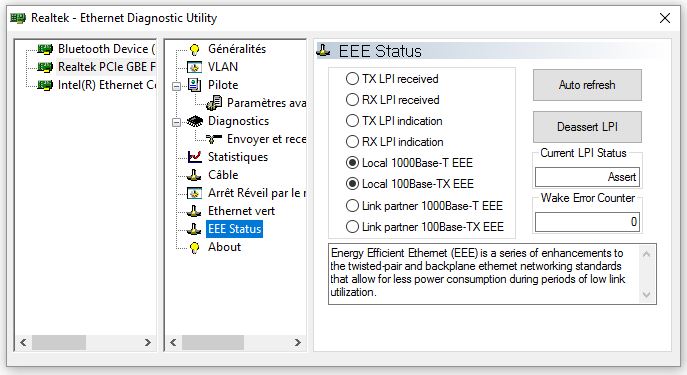Viewport: 687px width, 375px height.
Task: Open the Ethernet vert icon
Action: pyautogui.click(x=194, y=211)
